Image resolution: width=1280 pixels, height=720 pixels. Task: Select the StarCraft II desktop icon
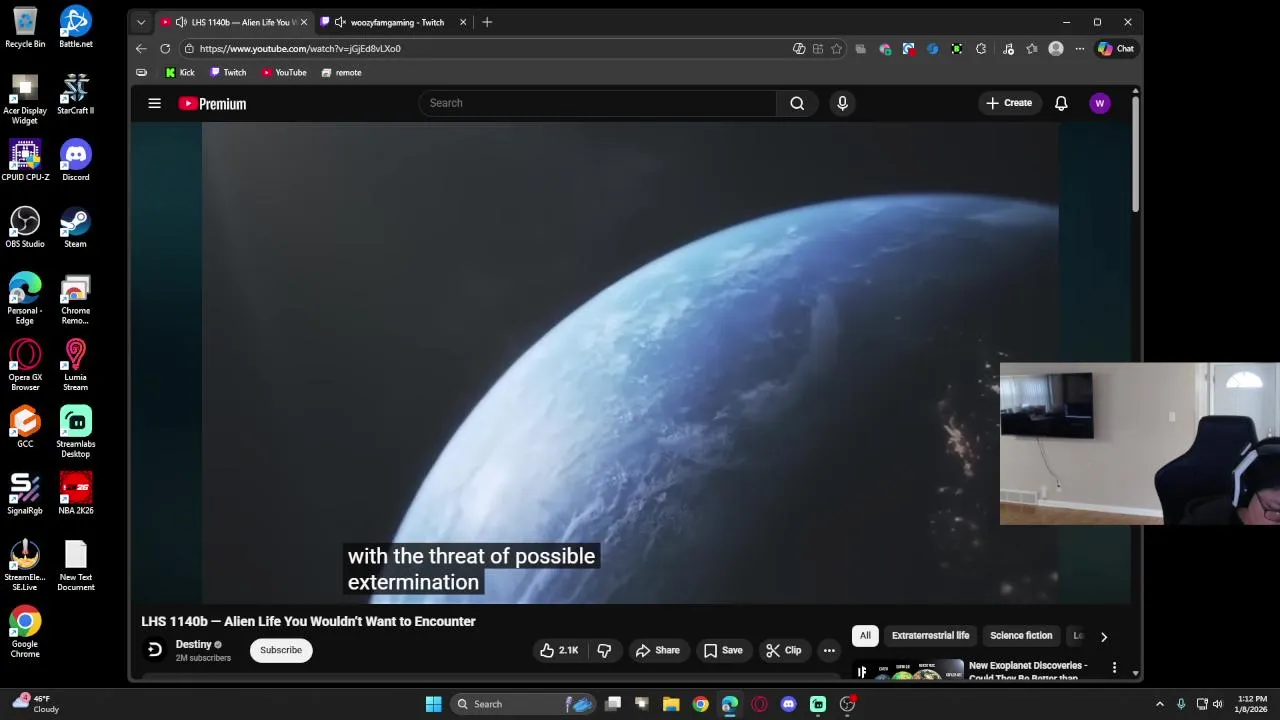pyautogui.click(x=75, y=94)
